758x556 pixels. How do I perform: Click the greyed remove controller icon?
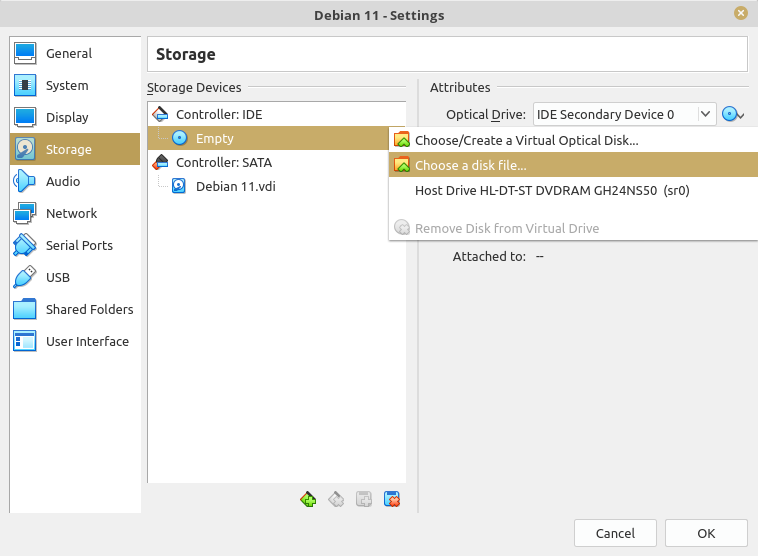tap(336, 499)
